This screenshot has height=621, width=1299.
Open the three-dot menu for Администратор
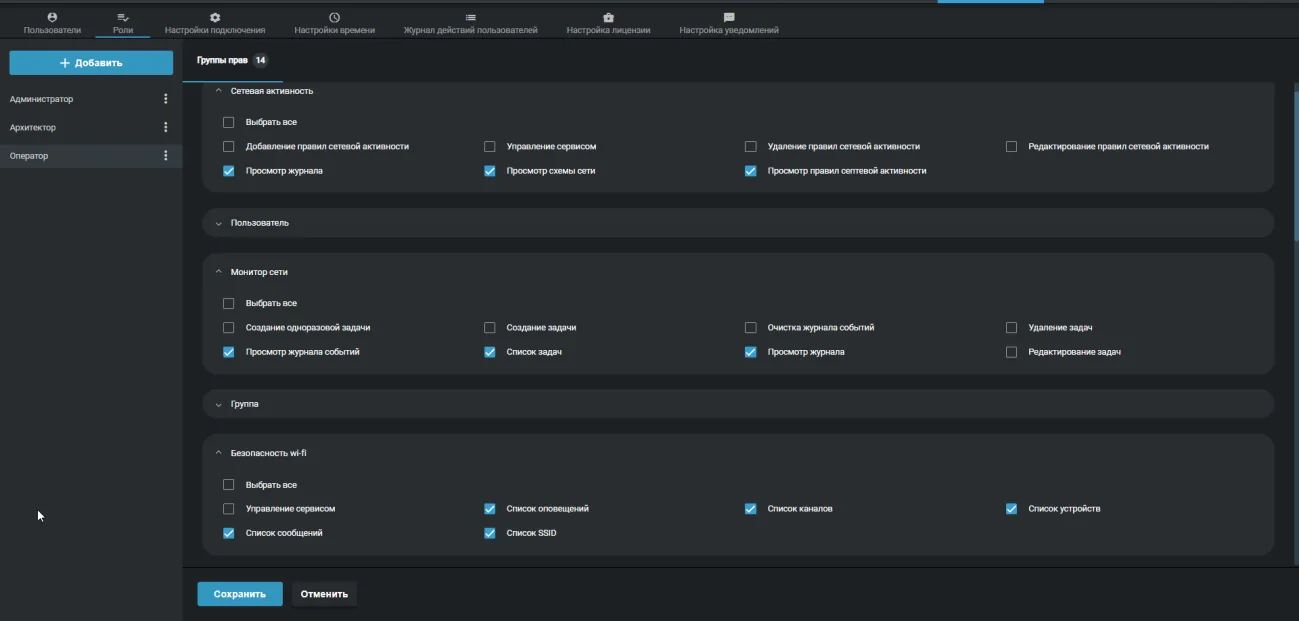[166, 99]
